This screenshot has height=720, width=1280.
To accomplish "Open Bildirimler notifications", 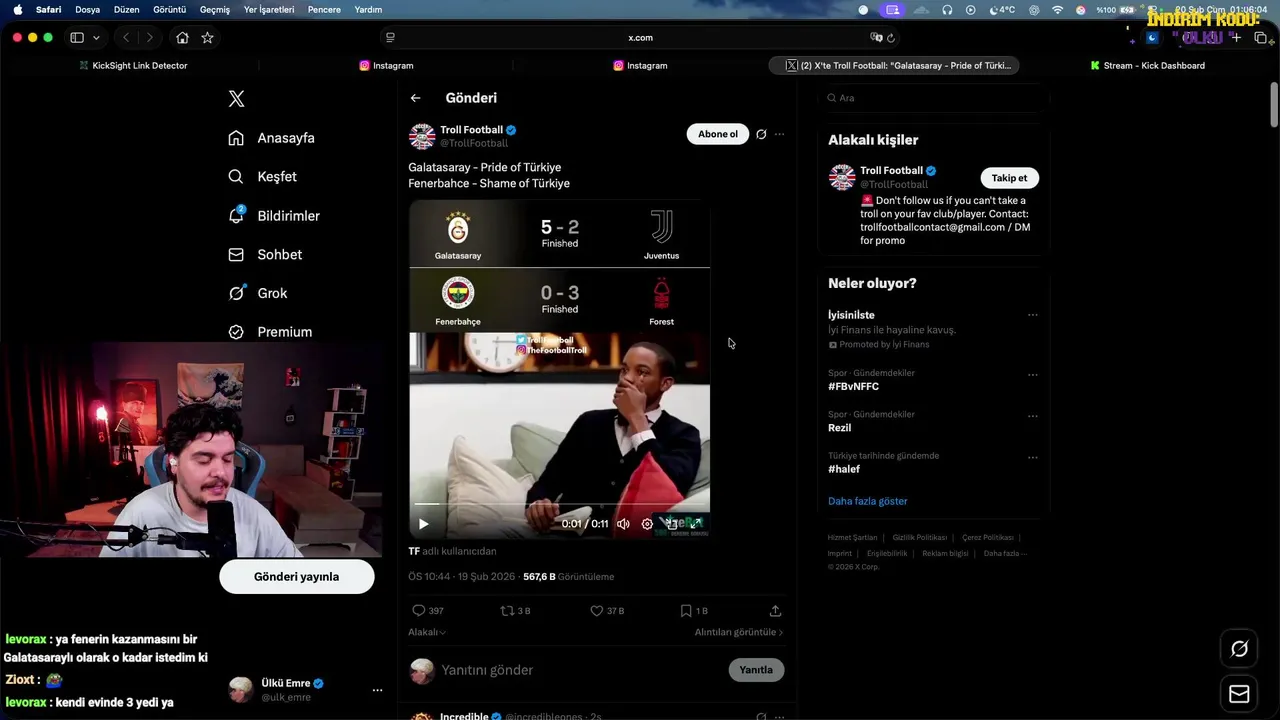I will [x=274, y=216].
